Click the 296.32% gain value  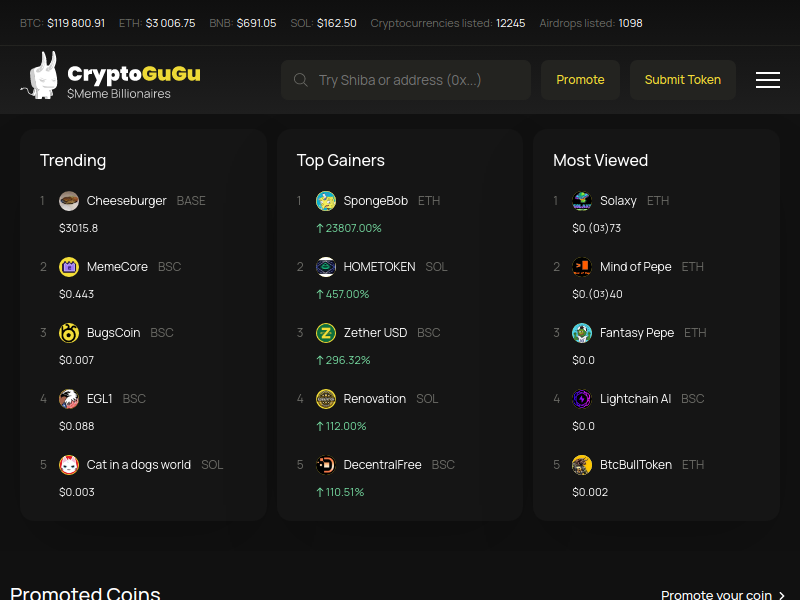click(x=343, y=360)
